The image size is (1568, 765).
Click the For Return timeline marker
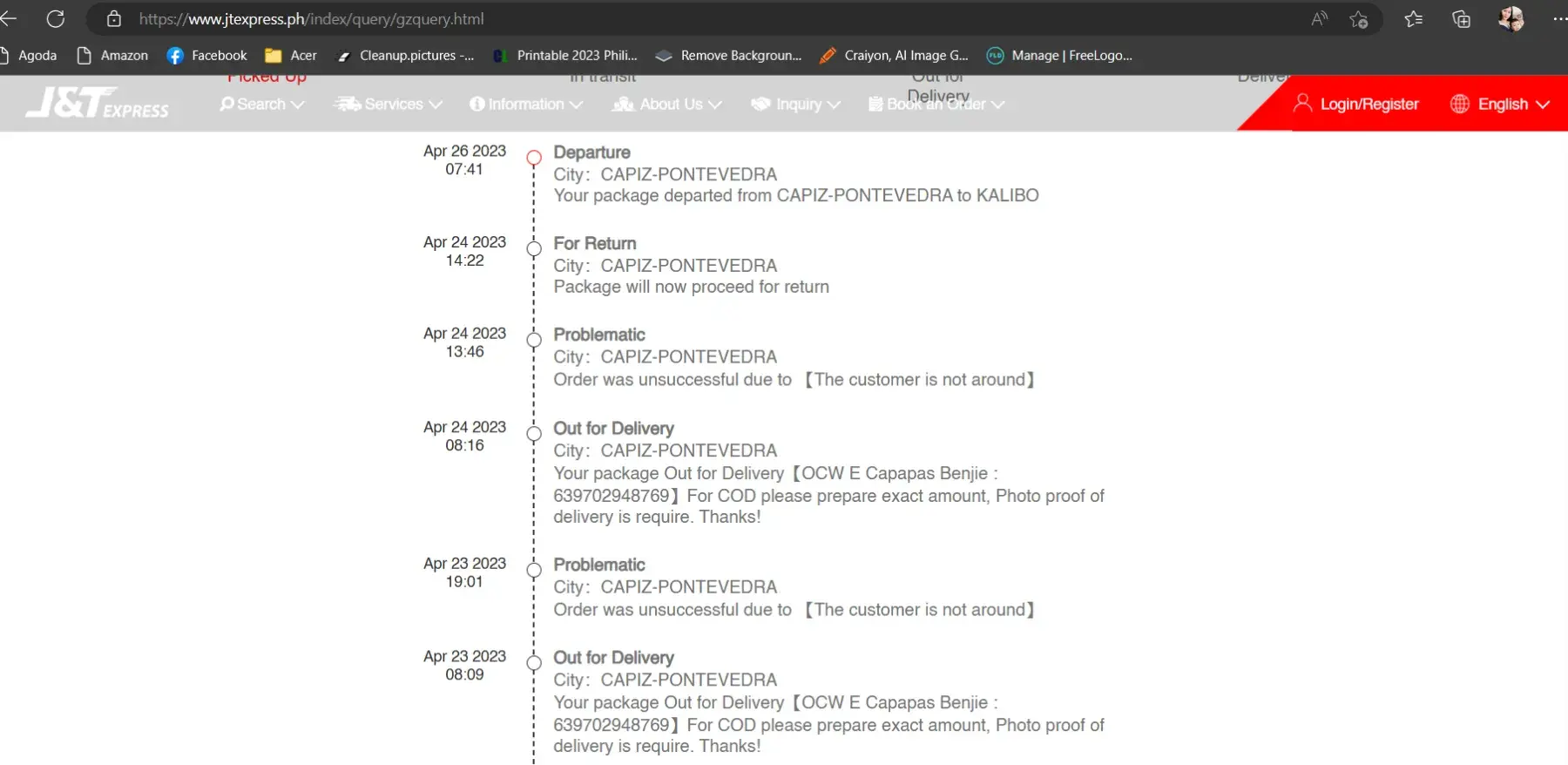coord(534,248)
